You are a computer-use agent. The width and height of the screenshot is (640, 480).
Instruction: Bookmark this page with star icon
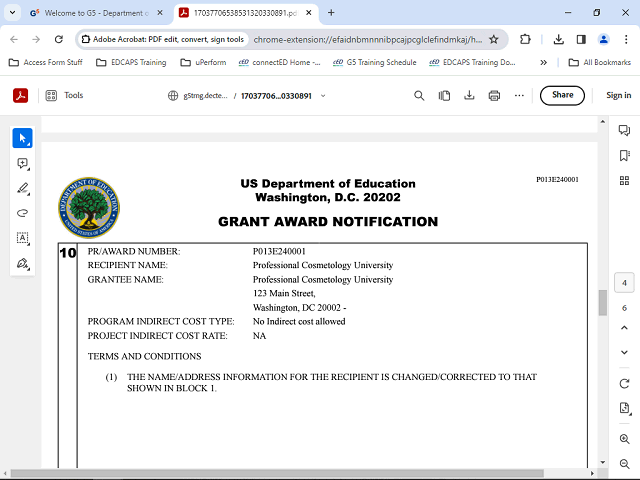(494, 40)
